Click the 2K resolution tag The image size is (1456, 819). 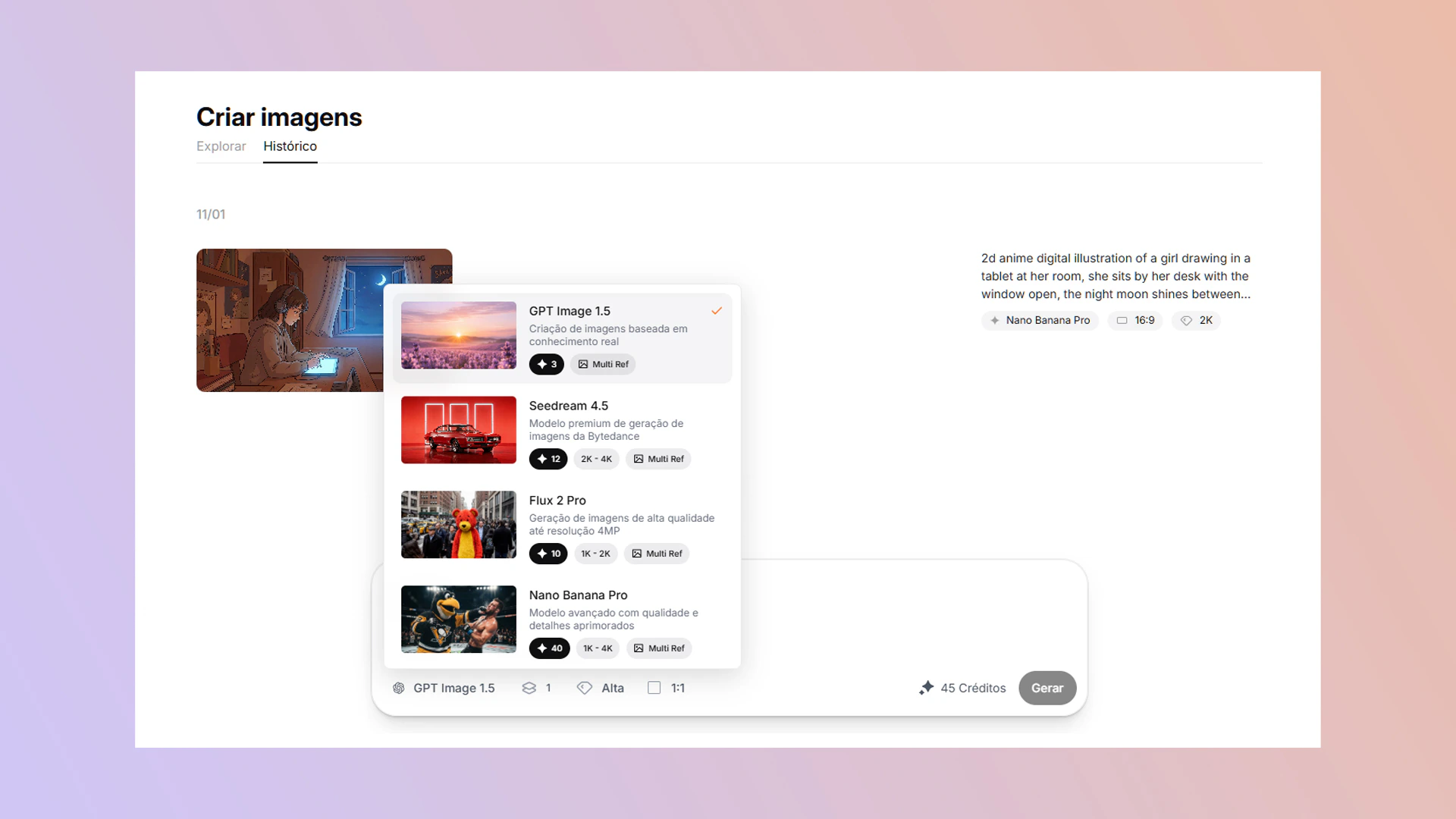pyautogui.click(x=1197, y=320)
